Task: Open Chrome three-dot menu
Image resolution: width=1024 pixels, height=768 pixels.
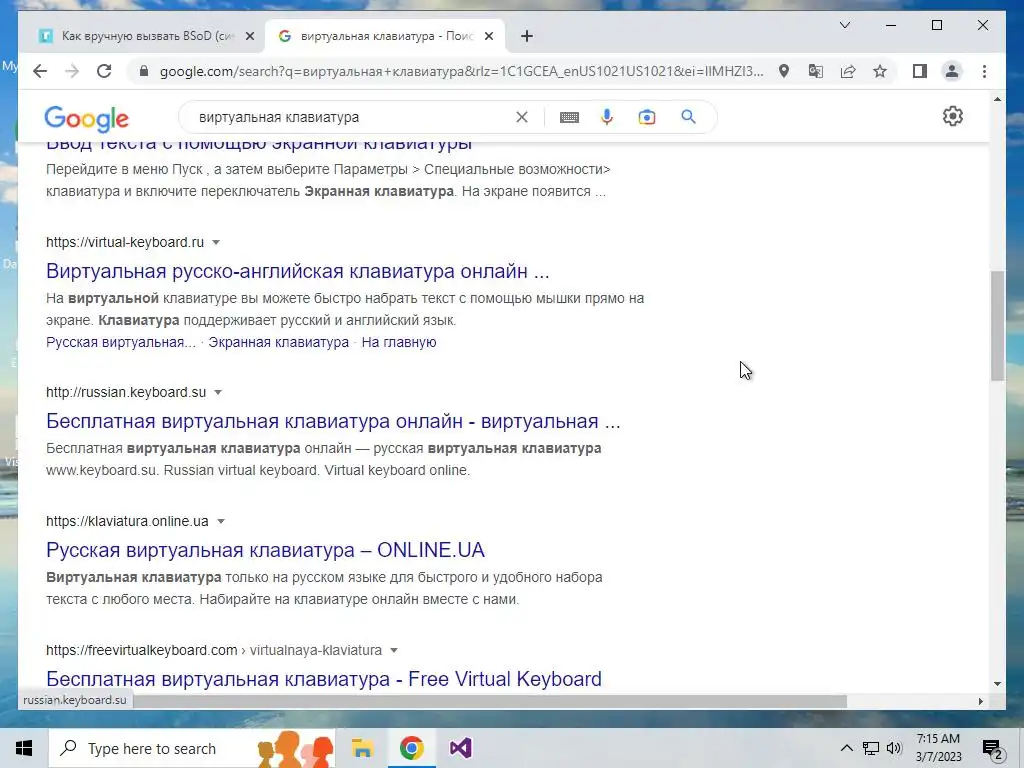Action: tap(984, 71)
